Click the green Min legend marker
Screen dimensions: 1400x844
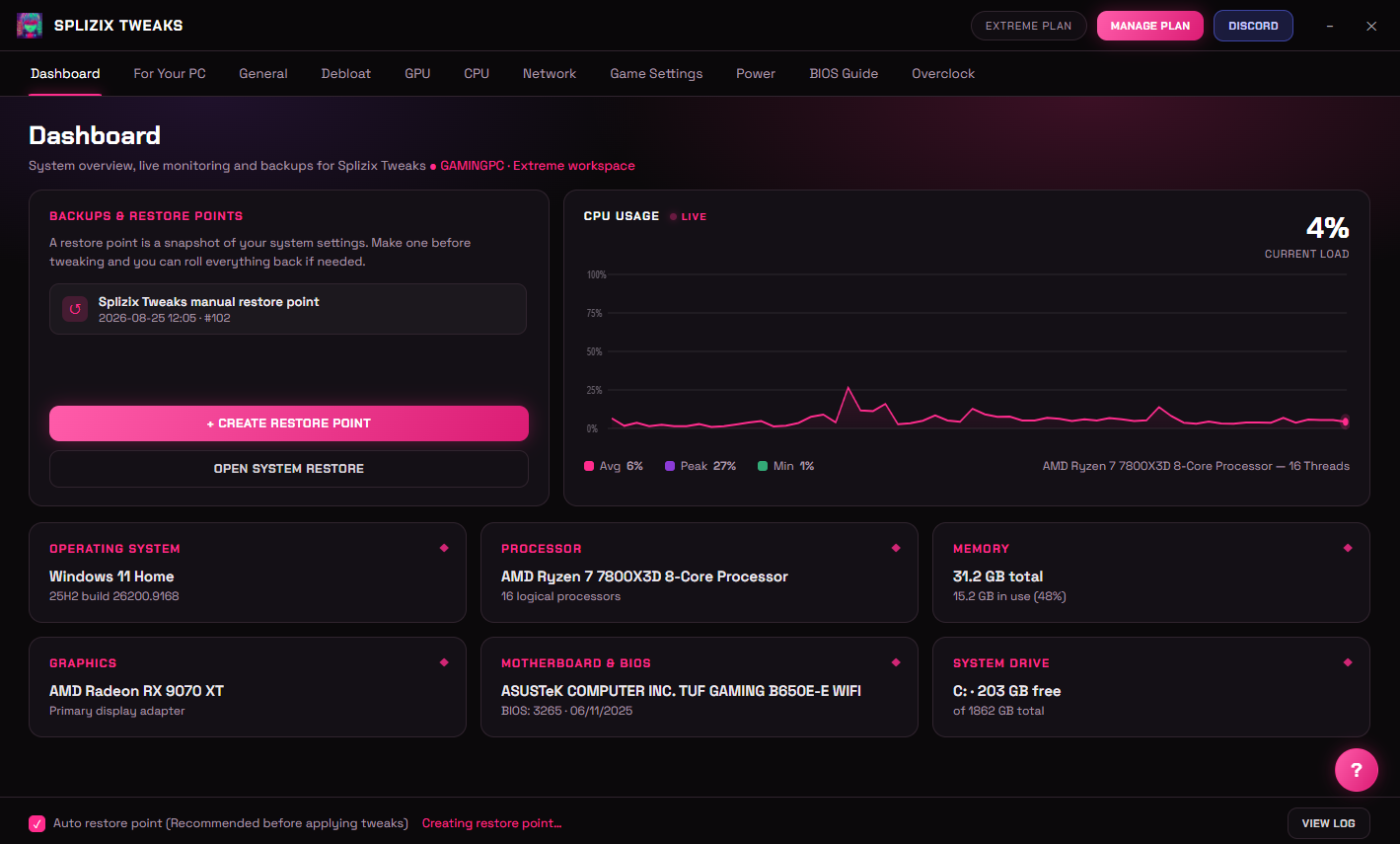[763, 466]
